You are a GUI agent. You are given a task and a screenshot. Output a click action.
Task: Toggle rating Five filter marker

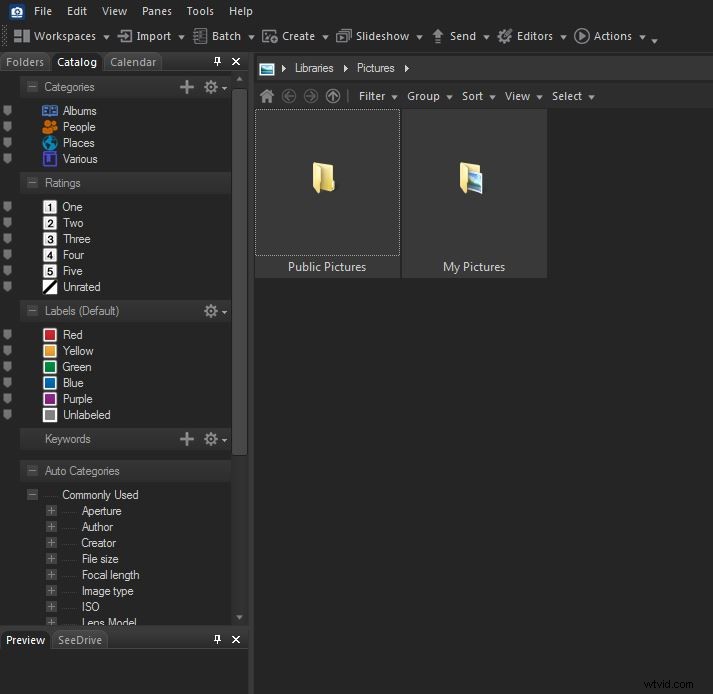(7, 271)
